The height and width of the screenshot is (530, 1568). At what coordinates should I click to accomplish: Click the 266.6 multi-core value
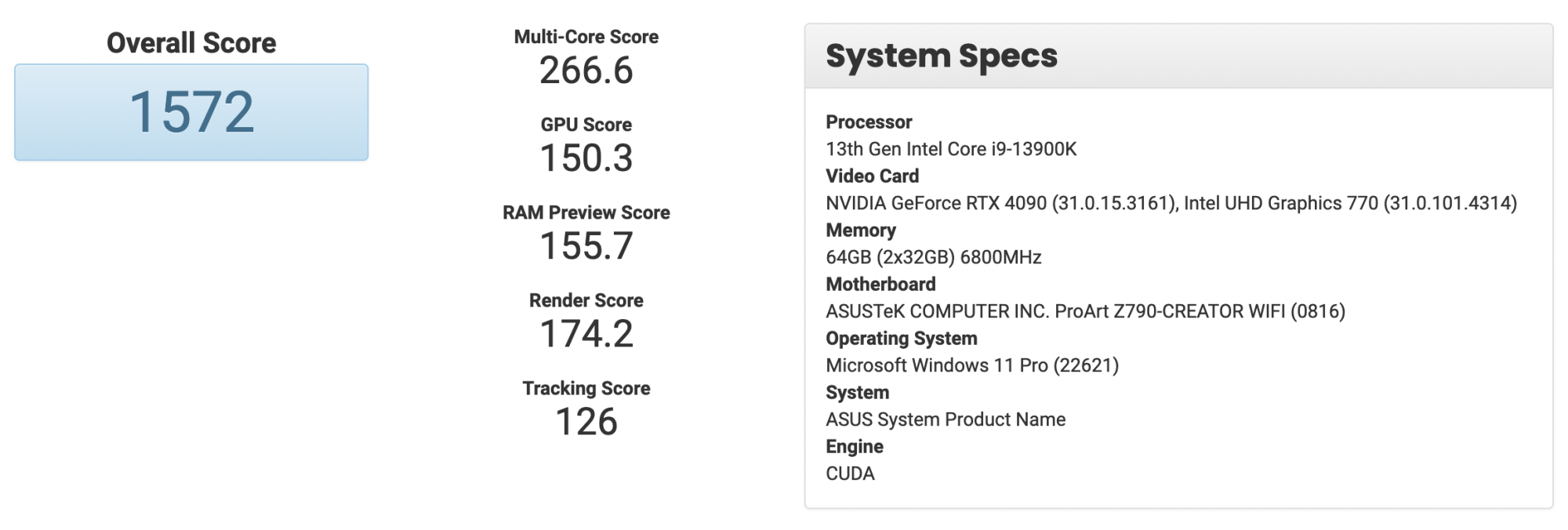click(x=586, y=71)
